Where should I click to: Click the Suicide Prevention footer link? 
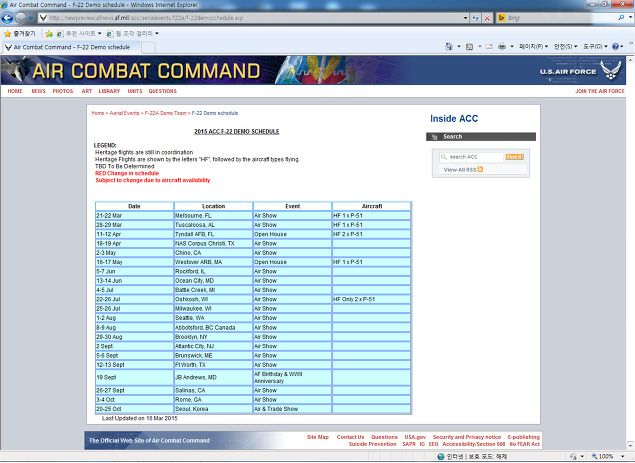[373, 444]
